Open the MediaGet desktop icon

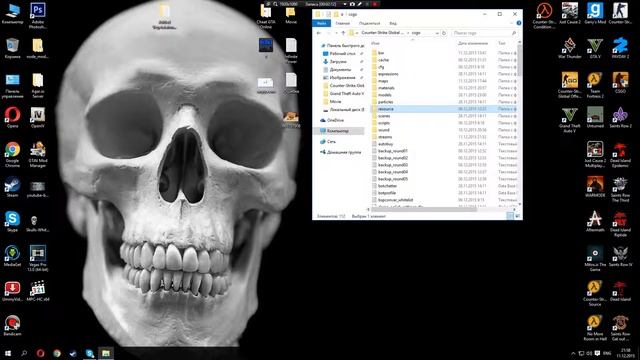pos(12,256)
